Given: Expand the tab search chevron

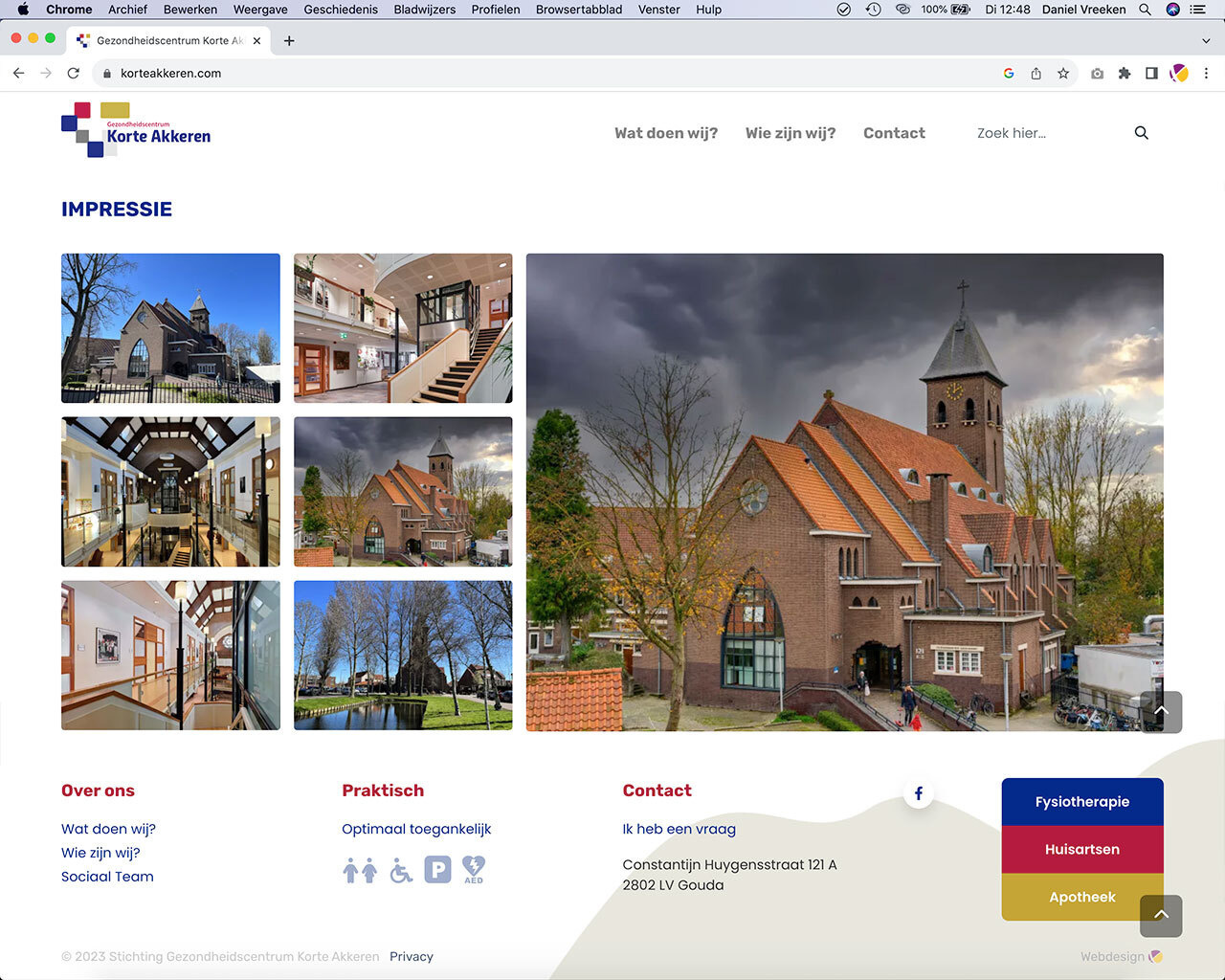Looking at the screenshot, I should 1206,40.
